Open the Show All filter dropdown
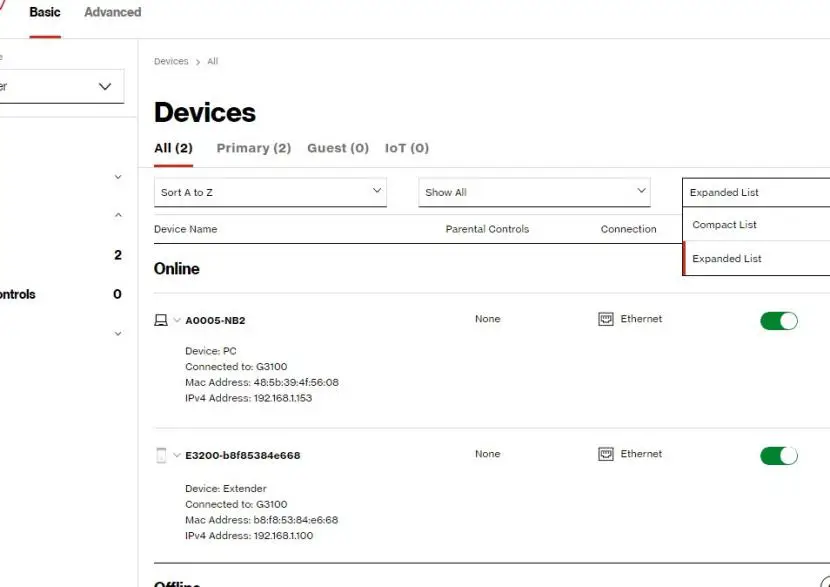This screenshot has height=587, width=830. coord(533,191)
